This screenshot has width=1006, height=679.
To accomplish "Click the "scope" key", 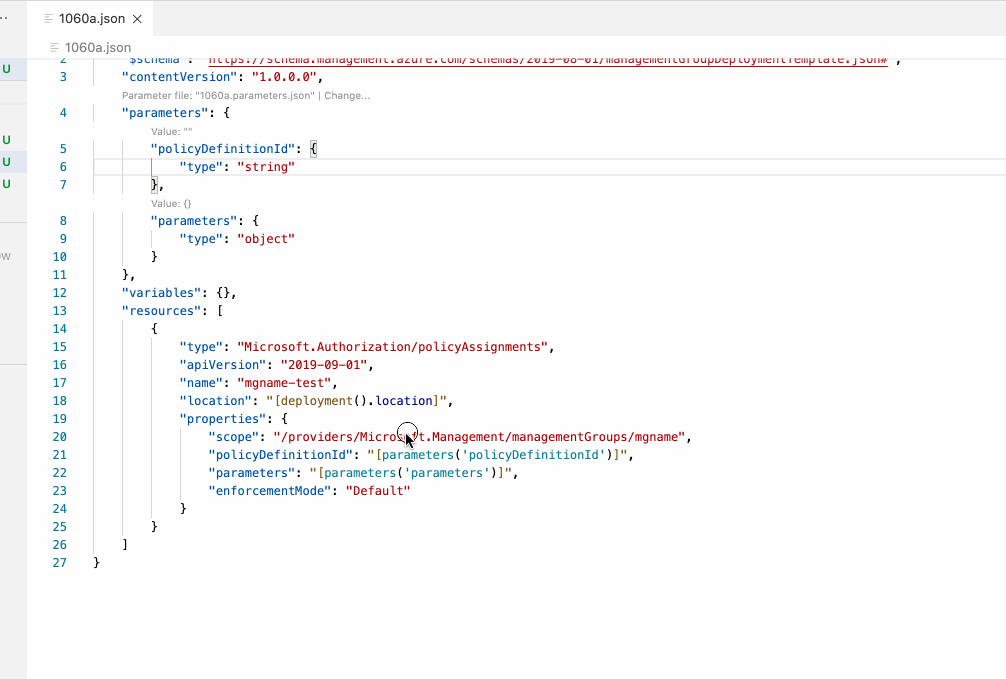I will click(233, 436).
